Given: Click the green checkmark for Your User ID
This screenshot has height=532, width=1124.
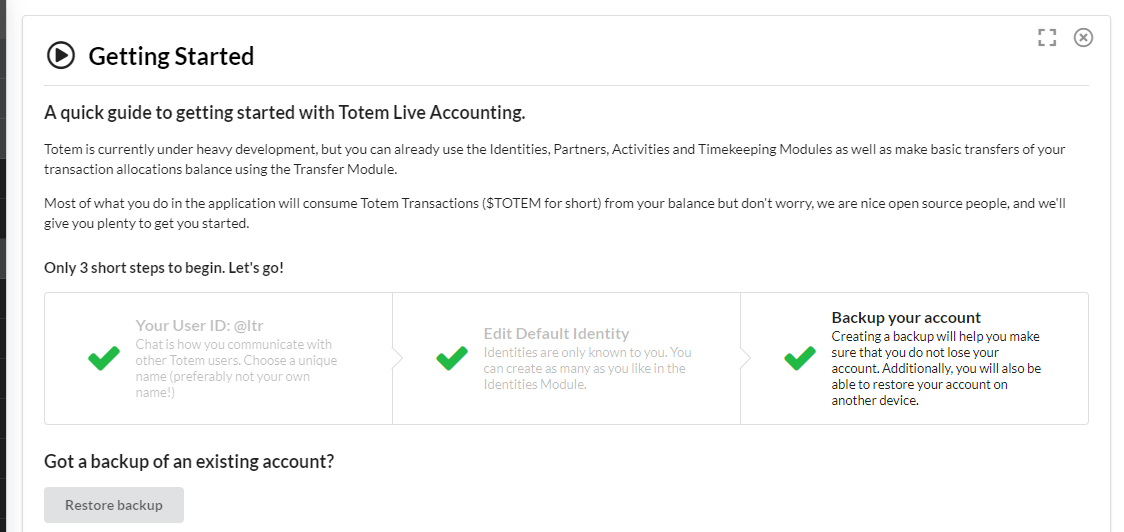Looking at the screenshot, I should (x=104, y=359).
